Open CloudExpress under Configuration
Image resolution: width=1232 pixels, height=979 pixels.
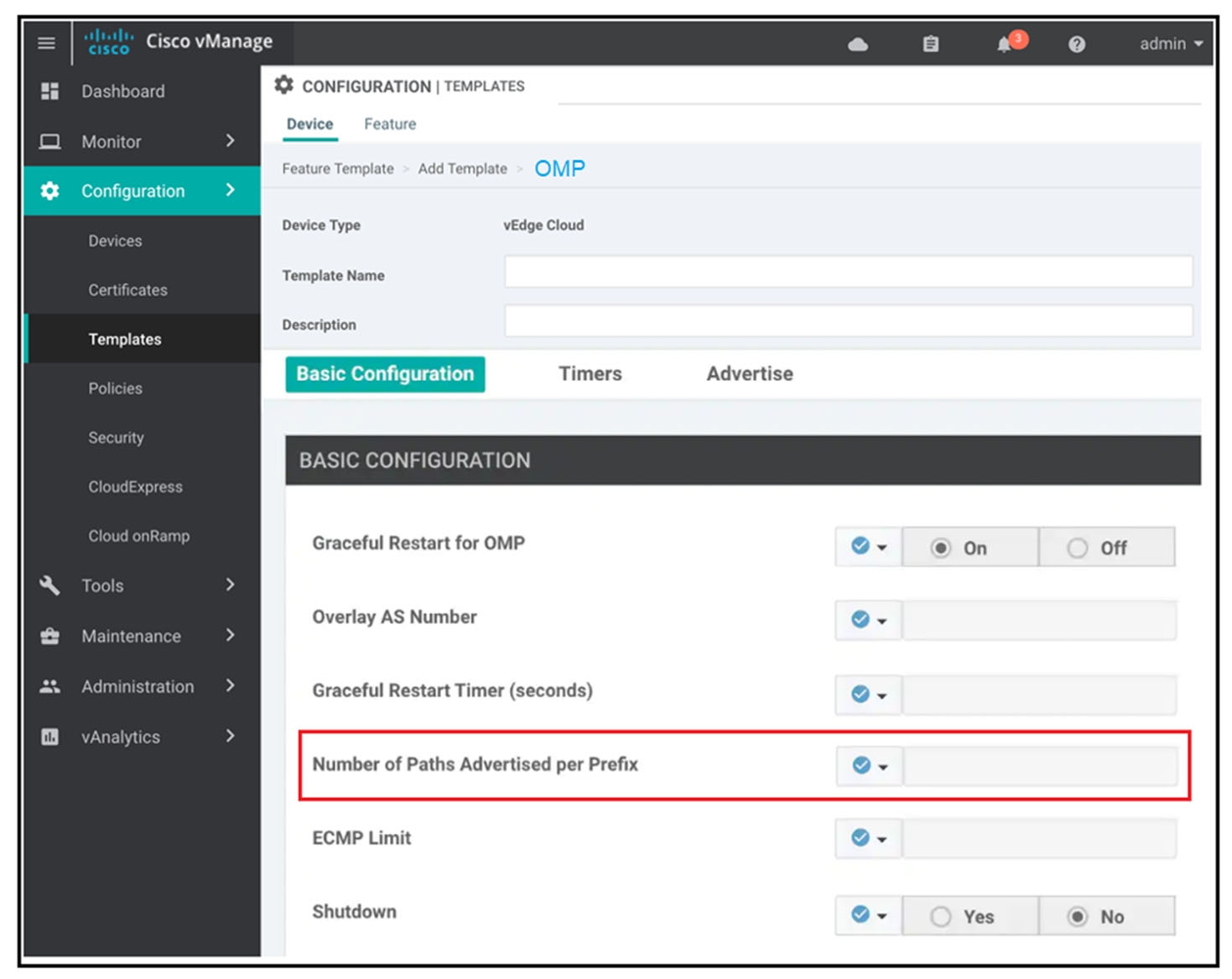(135, 487)
